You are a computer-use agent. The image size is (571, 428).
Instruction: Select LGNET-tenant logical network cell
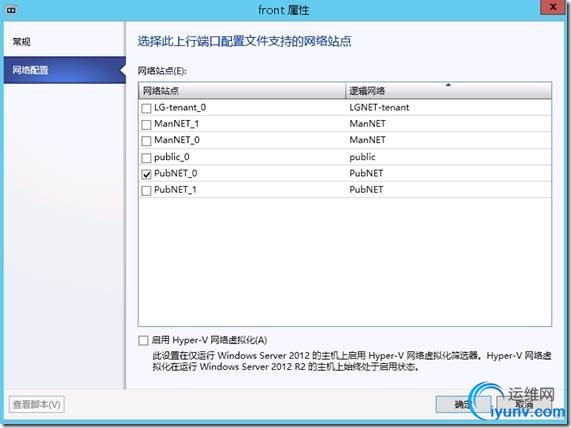[x=379, y=107]
